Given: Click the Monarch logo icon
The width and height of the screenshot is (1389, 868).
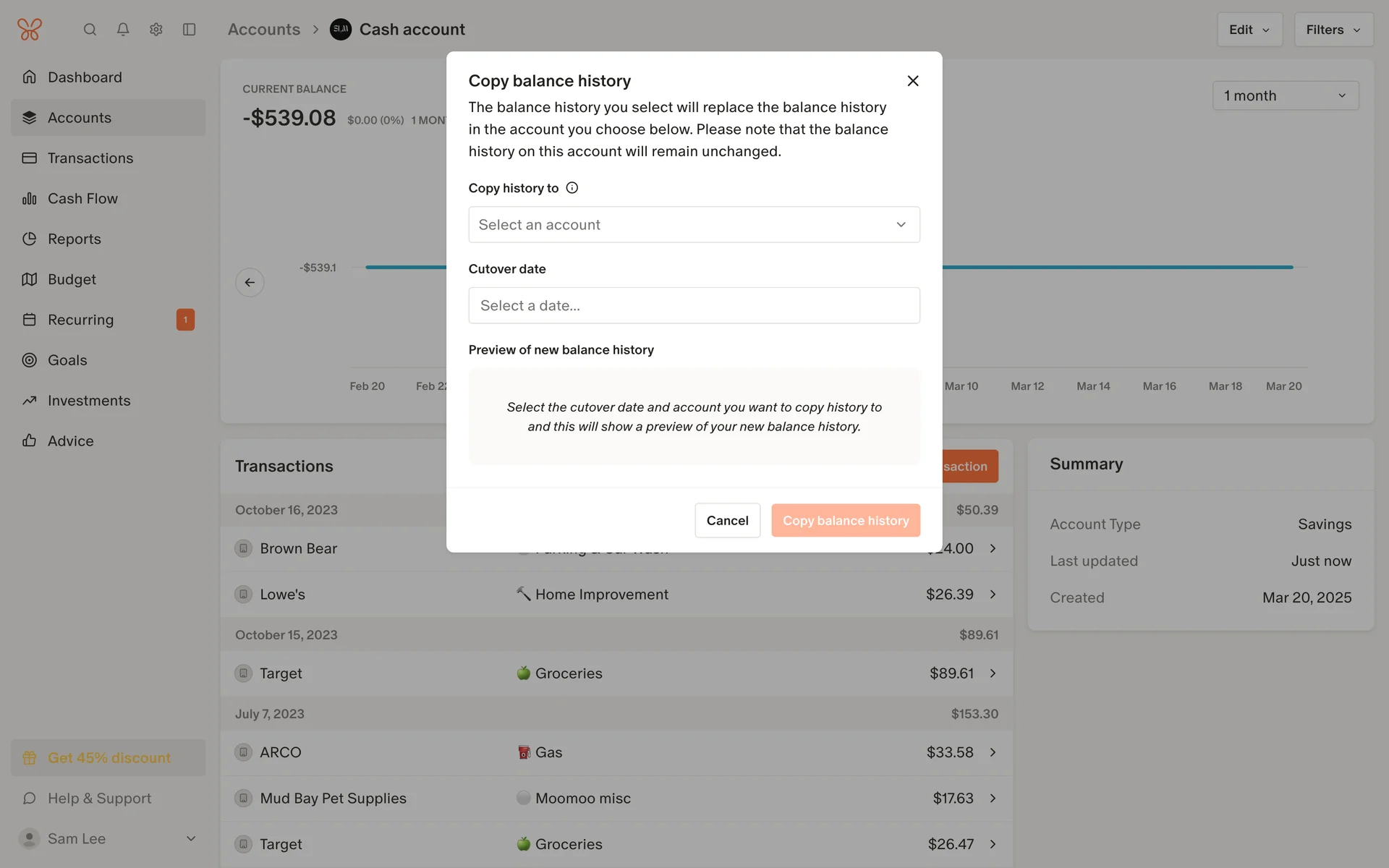Looking at the screenshot, I should click(30, 30).
